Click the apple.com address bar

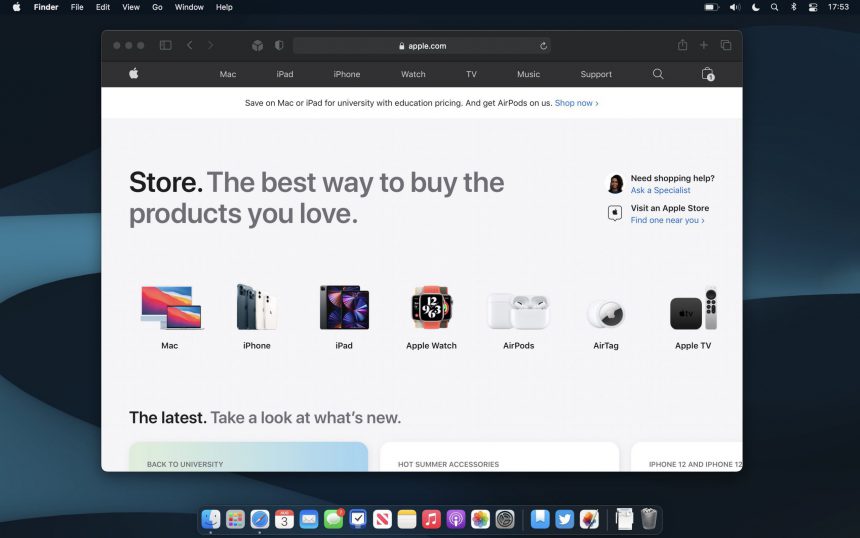pyautogui.click(x=422, y=46)
